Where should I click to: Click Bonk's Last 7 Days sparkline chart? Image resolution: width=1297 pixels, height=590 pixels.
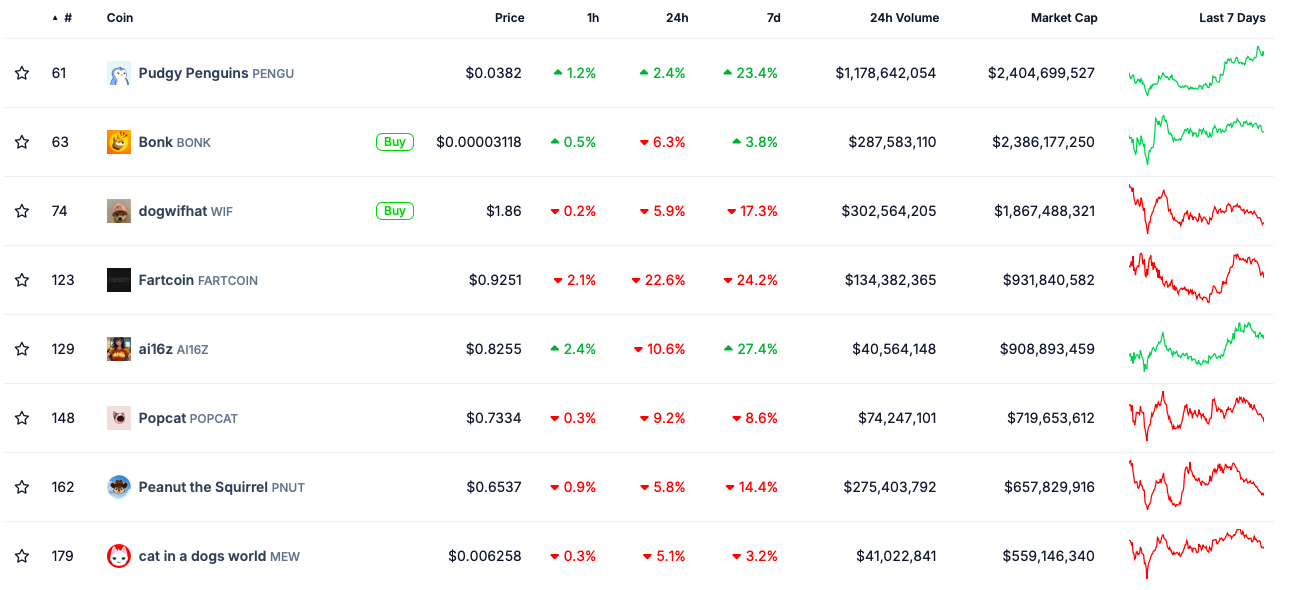pos(1196,141)
